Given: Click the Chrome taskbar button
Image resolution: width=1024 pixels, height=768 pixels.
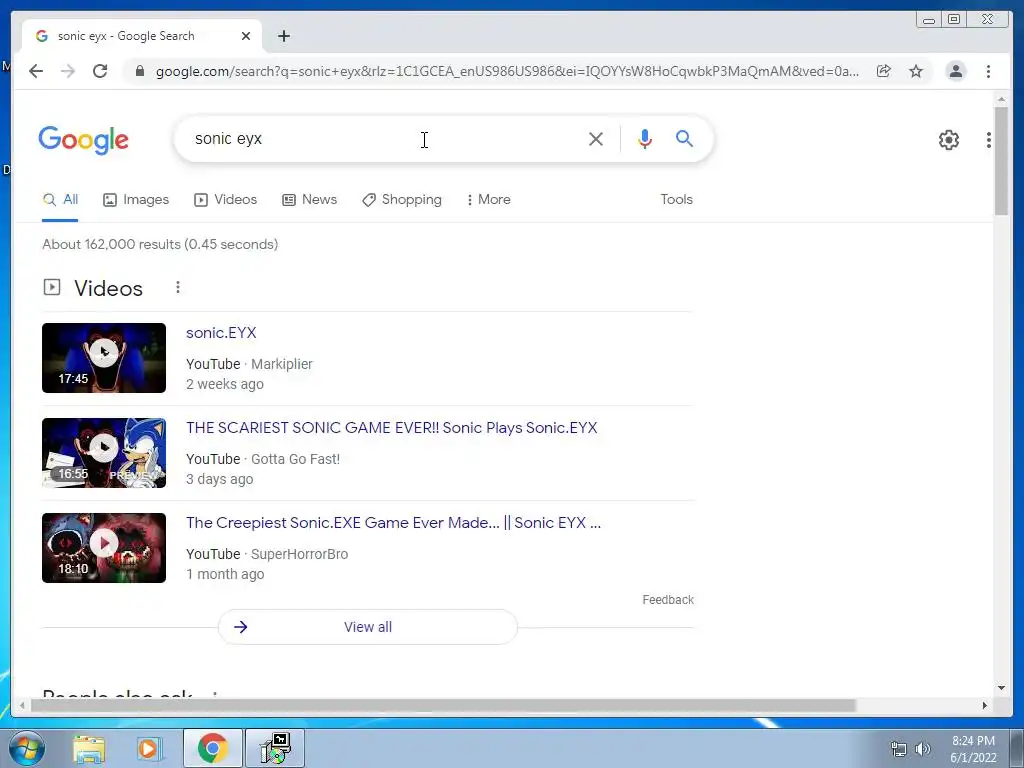Looking at the screenshot, I should pos(212,749).
